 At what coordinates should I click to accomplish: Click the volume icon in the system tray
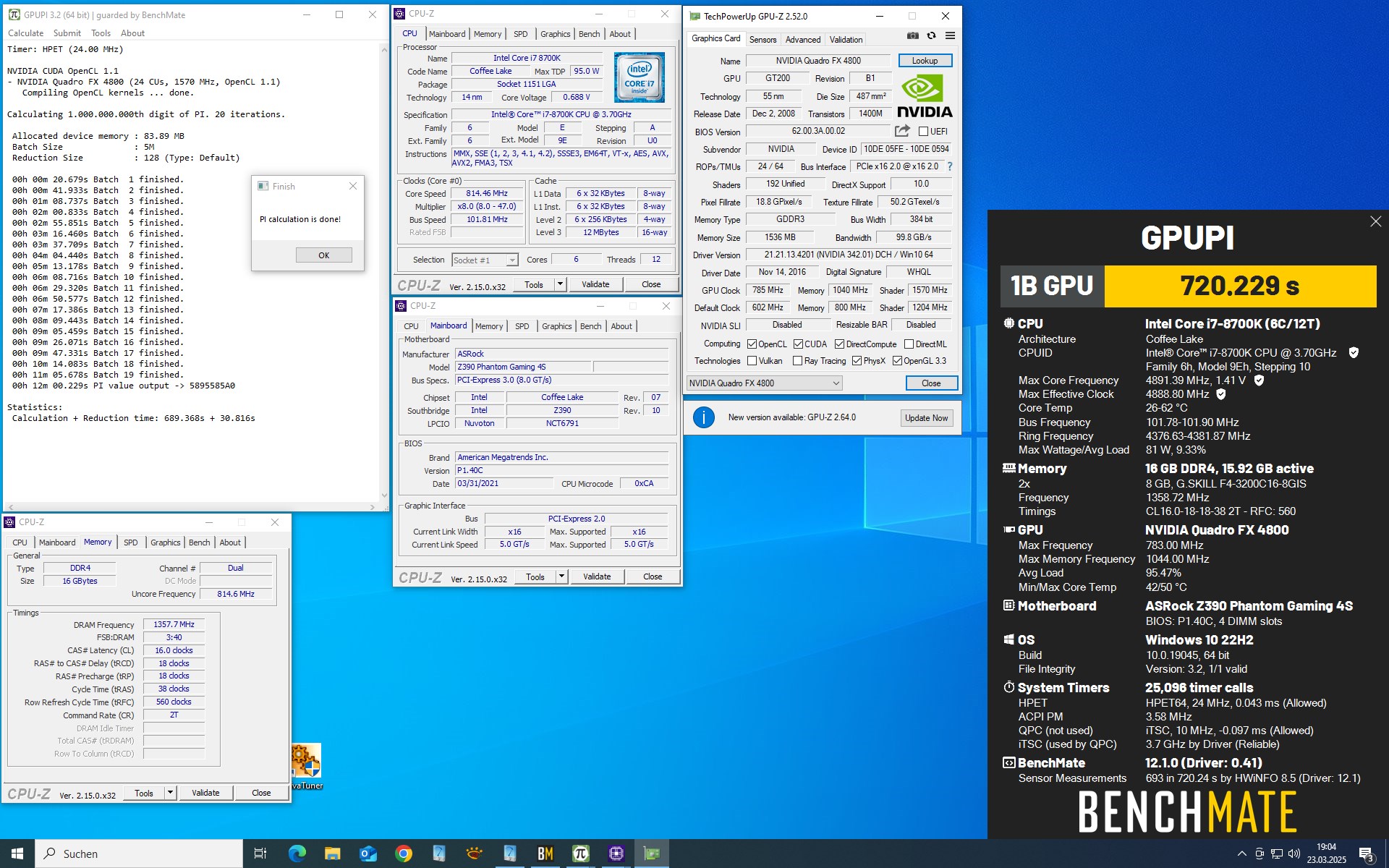point(1294,854)
